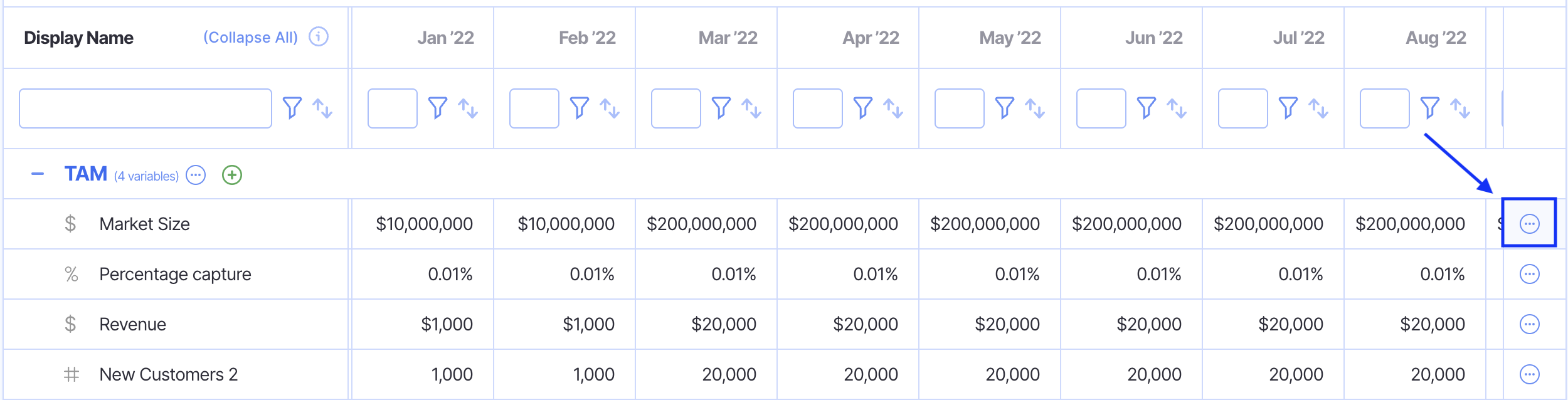The image size is (1568, 400).
Task: Open Market Size row options menu
Action: (x=1530, y=224)
